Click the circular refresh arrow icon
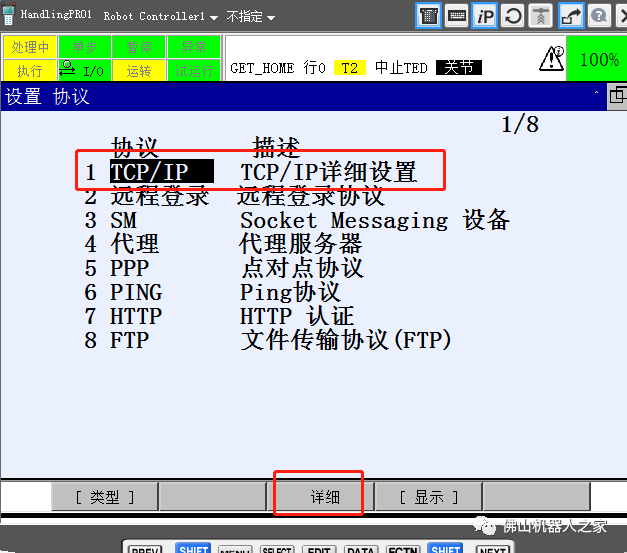This screenshot has width=627, height=553. pyautogui.click(x=513, y=16)
